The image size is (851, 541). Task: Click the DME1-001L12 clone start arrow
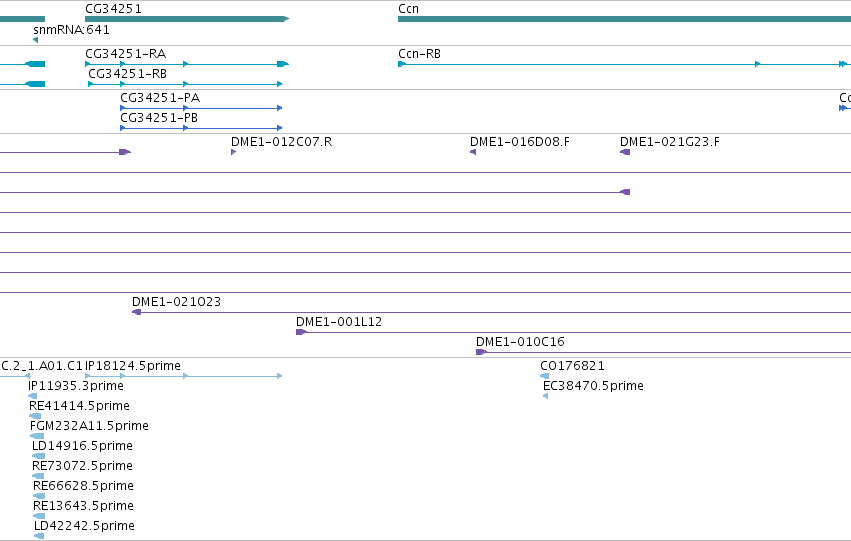point(301,332)
